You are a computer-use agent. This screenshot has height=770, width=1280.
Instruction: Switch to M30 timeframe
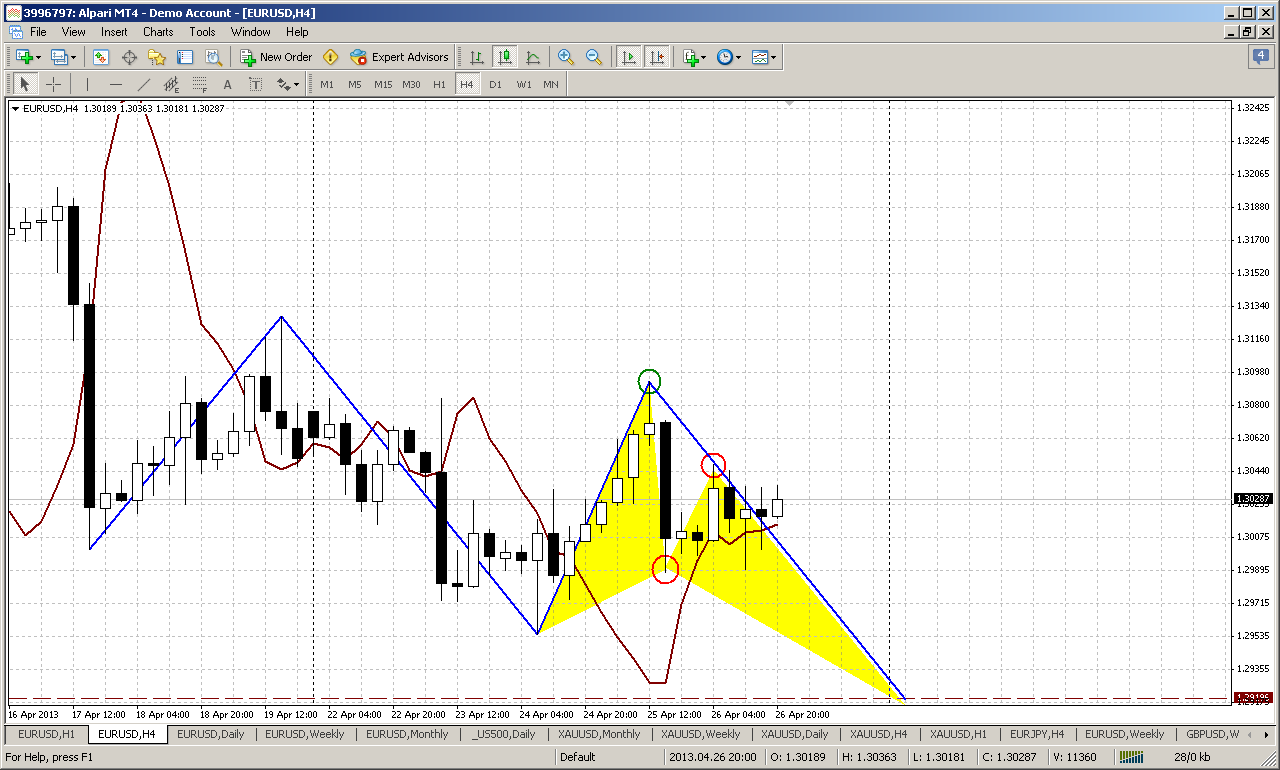[x=411, y=84]
